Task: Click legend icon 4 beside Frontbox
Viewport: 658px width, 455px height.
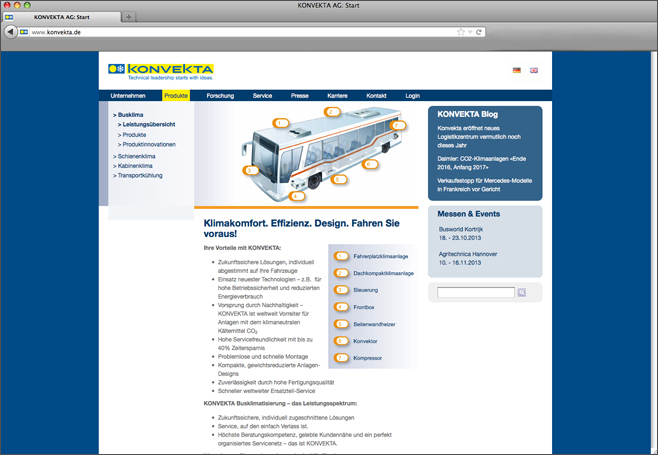Action: pyautogui.click(x=341, y=307)
